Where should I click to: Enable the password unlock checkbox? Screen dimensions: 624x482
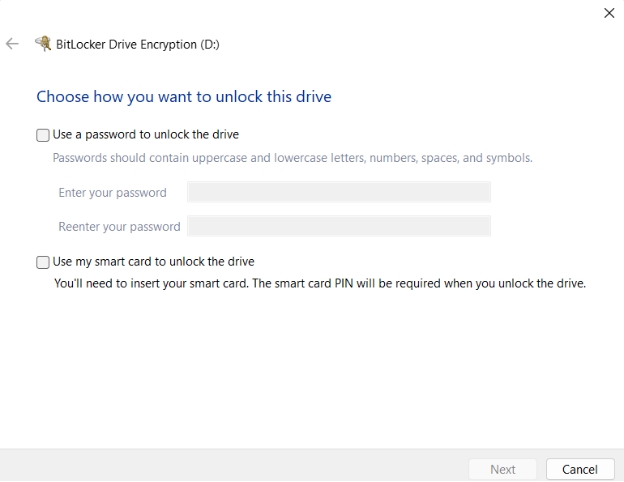click(43, 135)
